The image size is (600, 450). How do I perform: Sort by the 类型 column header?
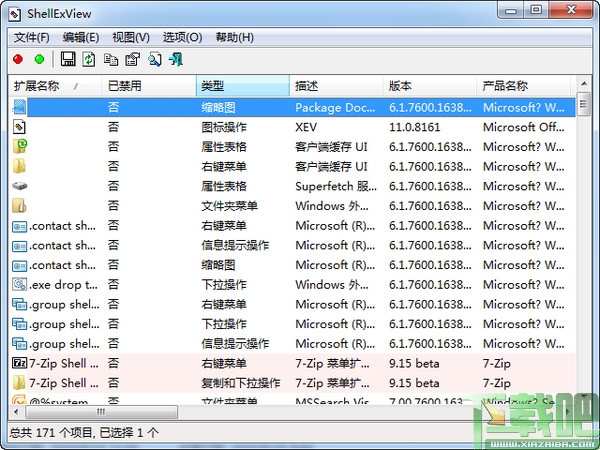click(243, 86)
